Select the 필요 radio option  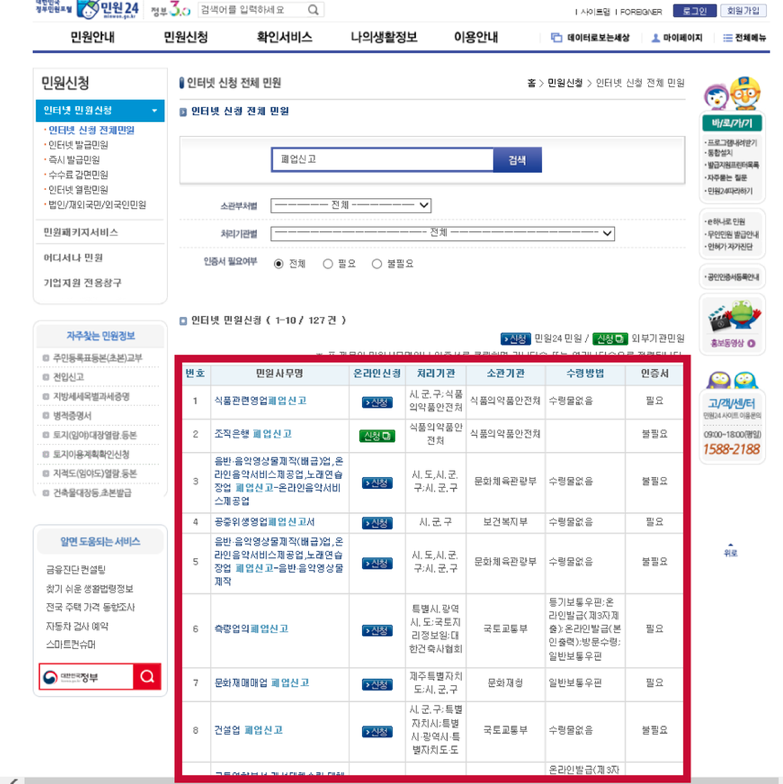[x=328, y=264]
